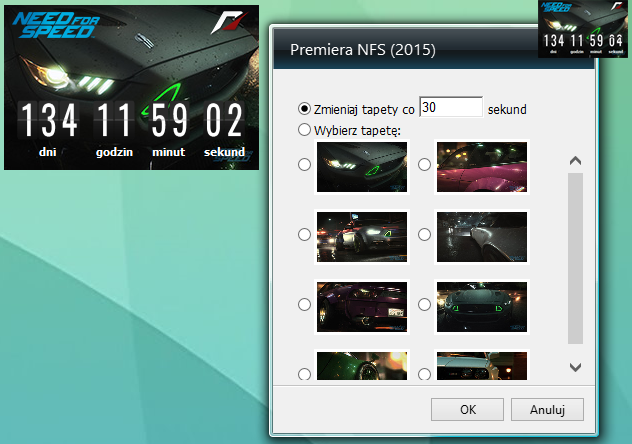Screen dimensions: 632x444
Task: Click the first wallpaper thumbnail with green headlight
Action: coord(362,165)
